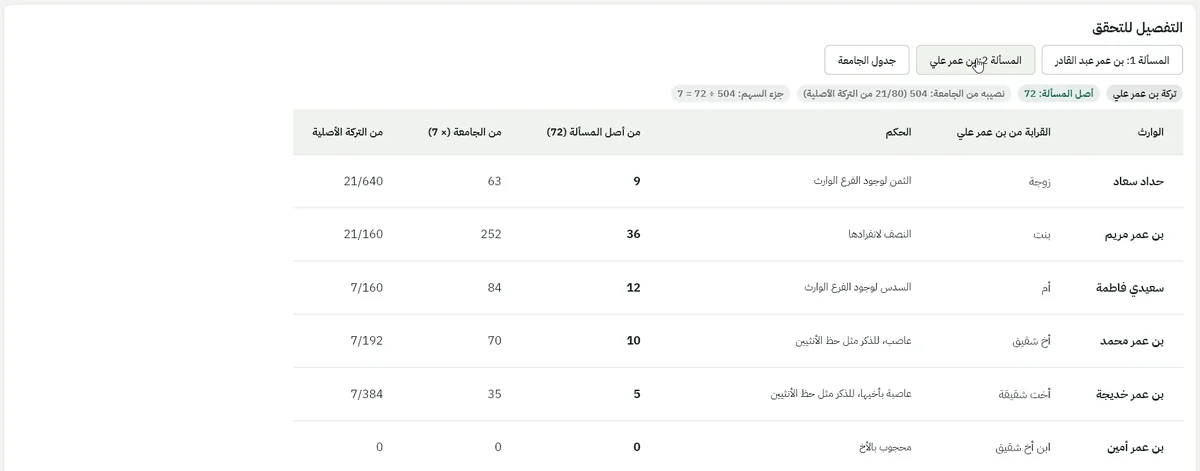Click badge تركة بن عمر علي
Screen dimensions: 1200x471
[x=1145, y=93]
